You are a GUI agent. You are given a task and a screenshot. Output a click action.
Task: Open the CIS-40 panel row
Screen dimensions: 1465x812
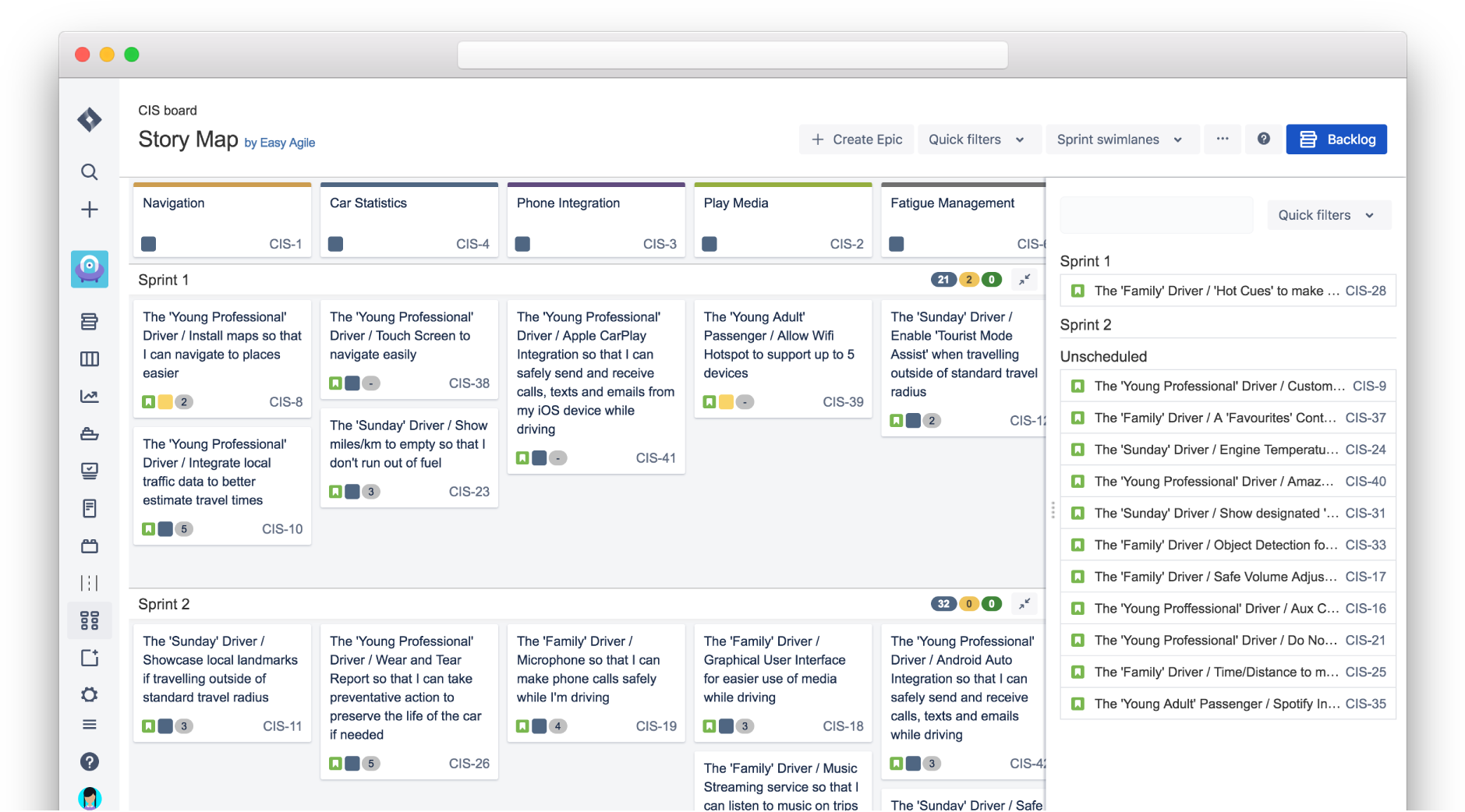[1228, 482]
